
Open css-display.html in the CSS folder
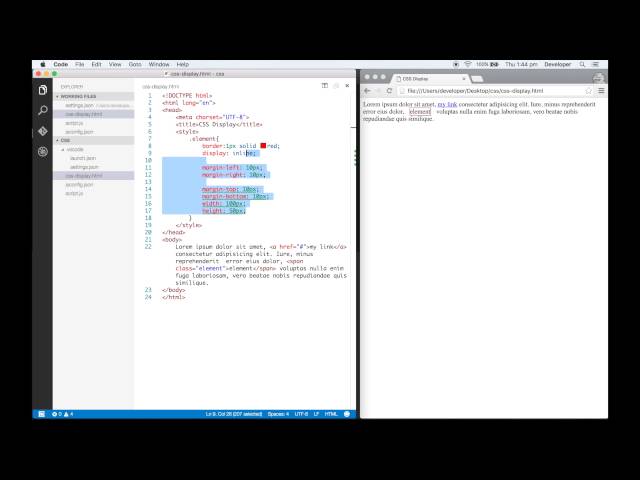click(93, 176)
